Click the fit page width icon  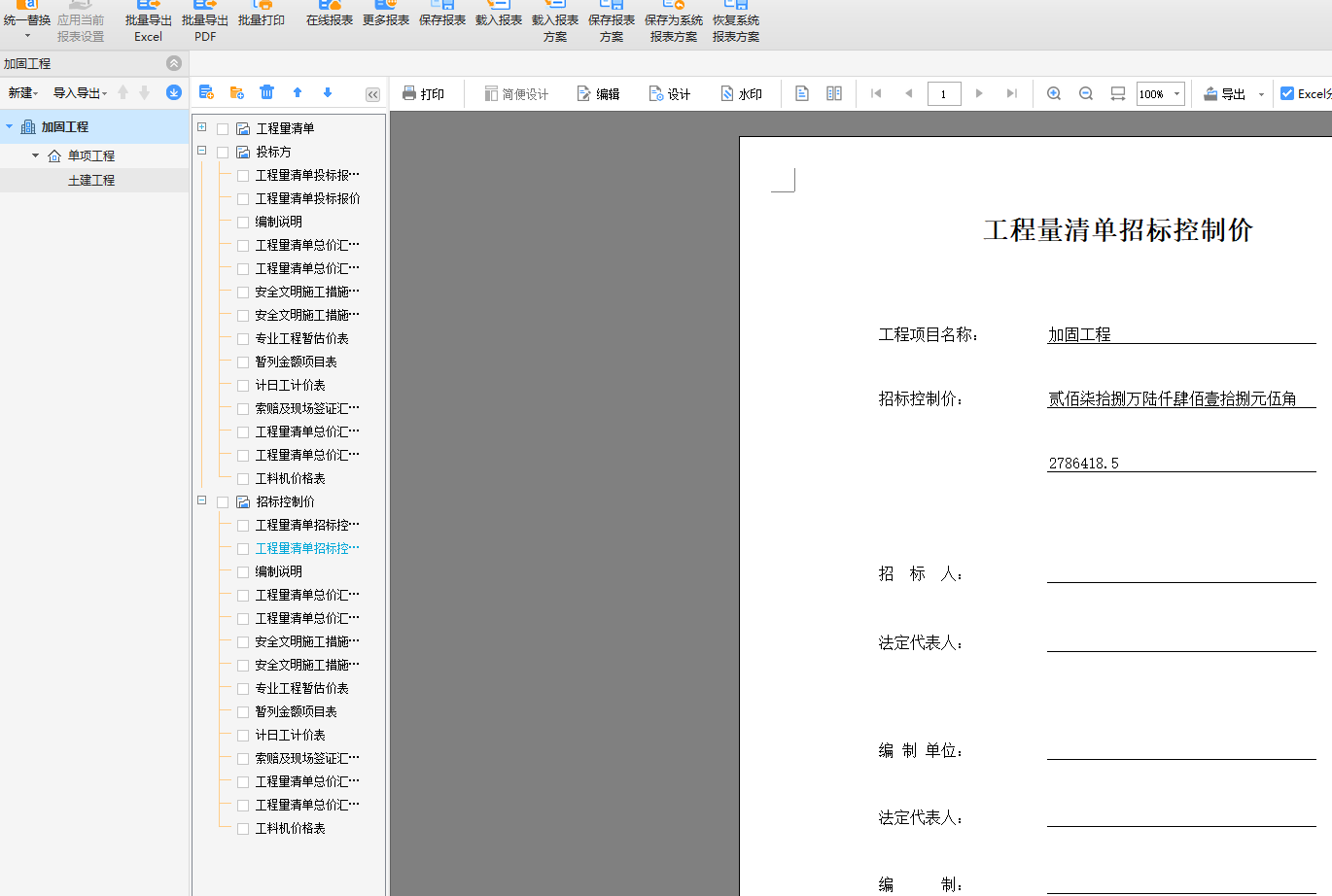click(1118, 93)
